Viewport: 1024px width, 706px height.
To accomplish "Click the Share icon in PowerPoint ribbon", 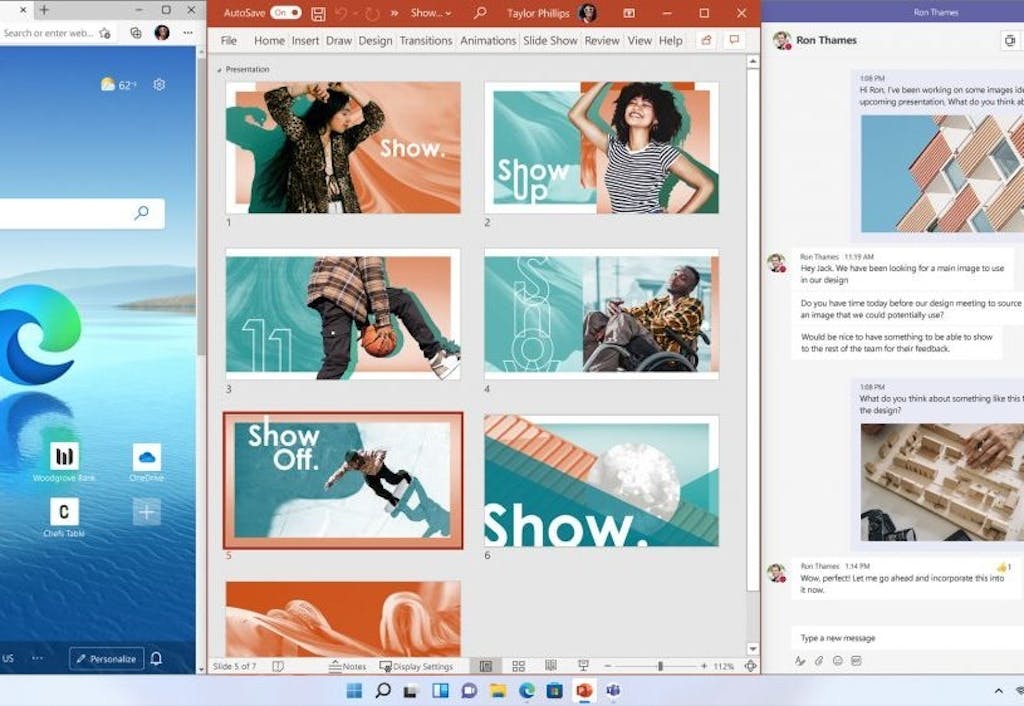I will coord(706,41).
